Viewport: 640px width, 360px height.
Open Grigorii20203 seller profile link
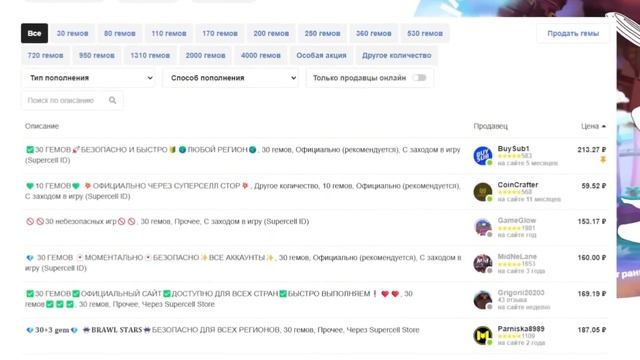[520, 293]
